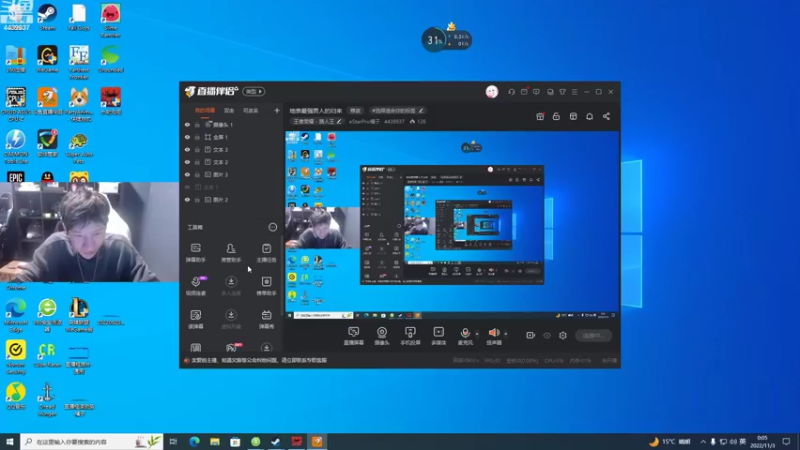The height and width of the screenshot is (450, 800).
Task: Collapse the 工具箱 toolbox panel
Action: tap(272, 227)
